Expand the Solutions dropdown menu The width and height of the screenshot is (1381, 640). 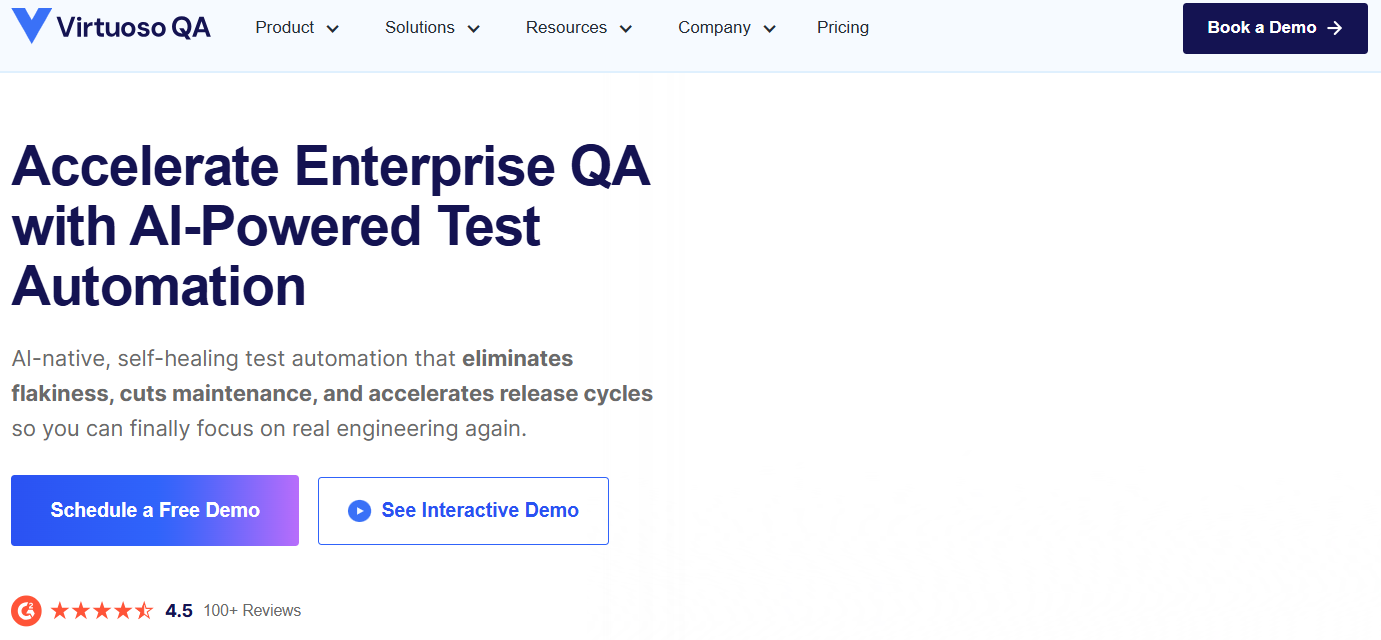click(474, 28)
